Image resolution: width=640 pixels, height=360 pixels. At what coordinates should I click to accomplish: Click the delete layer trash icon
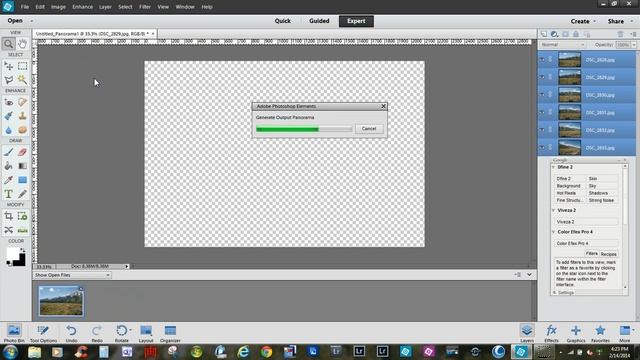(x=620, y=34)
